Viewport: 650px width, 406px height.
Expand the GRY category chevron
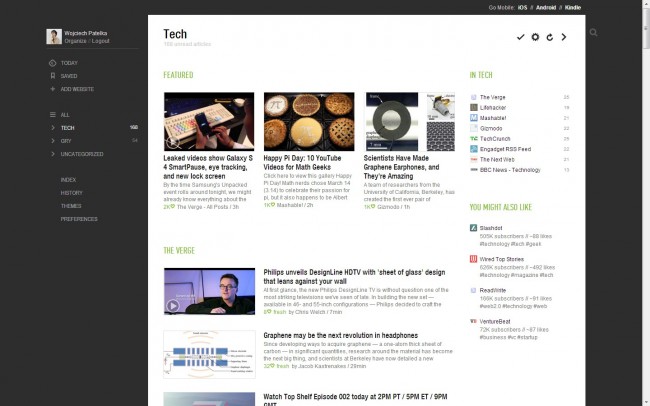click(53, 141)
